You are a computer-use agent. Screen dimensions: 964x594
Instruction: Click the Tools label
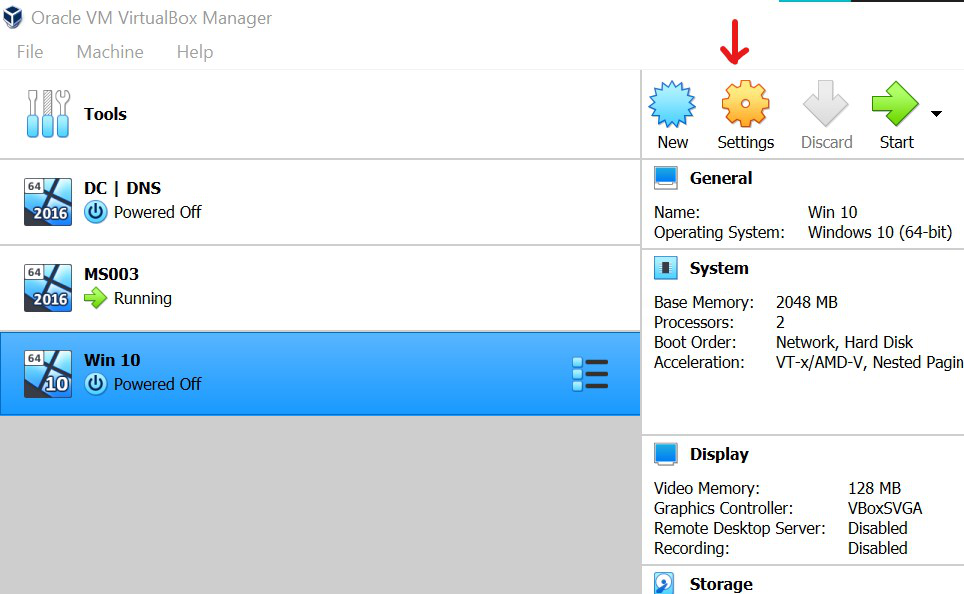pyautogui.click(x=105, y=114)
